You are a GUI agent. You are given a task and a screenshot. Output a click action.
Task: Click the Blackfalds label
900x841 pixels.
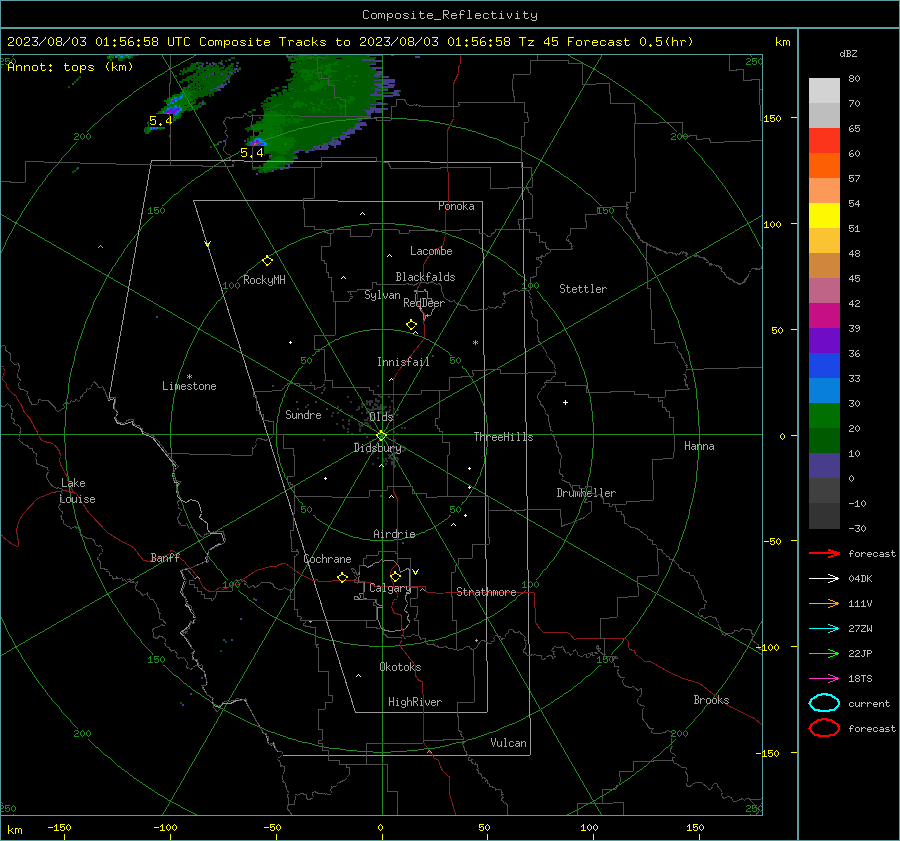pyautogui.click(x=425, y=277)
